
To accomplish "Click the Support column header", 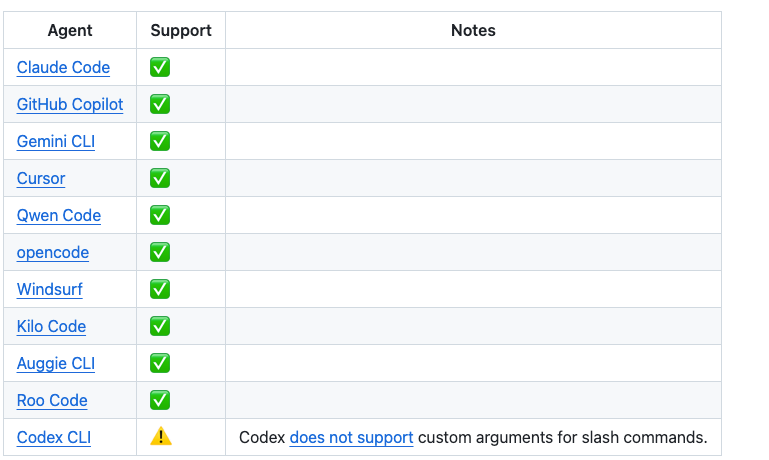I will click(x=181, y=31).
